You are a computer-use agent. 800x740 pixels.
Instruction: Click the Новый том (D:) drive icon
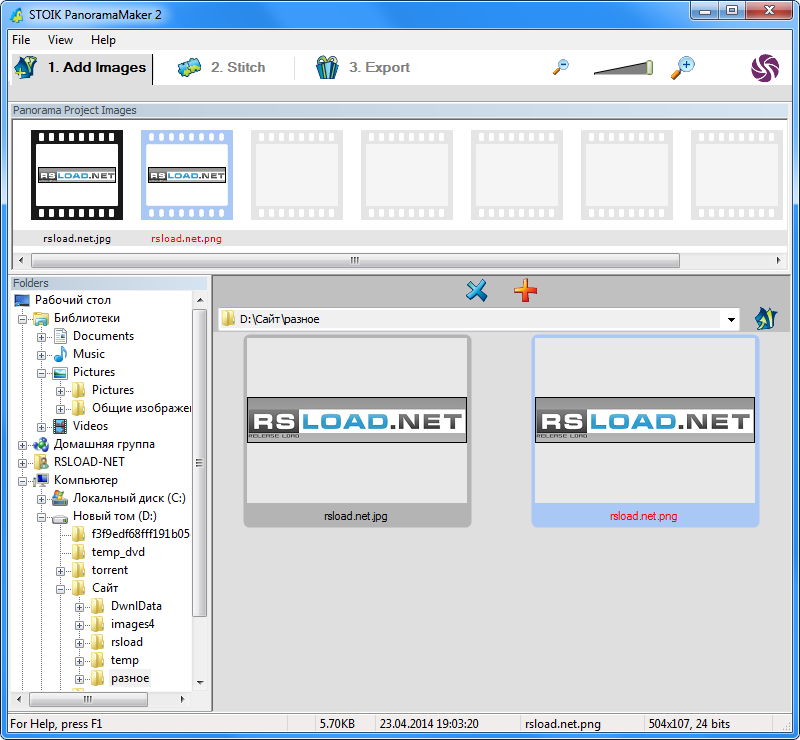tap(60, 517)
